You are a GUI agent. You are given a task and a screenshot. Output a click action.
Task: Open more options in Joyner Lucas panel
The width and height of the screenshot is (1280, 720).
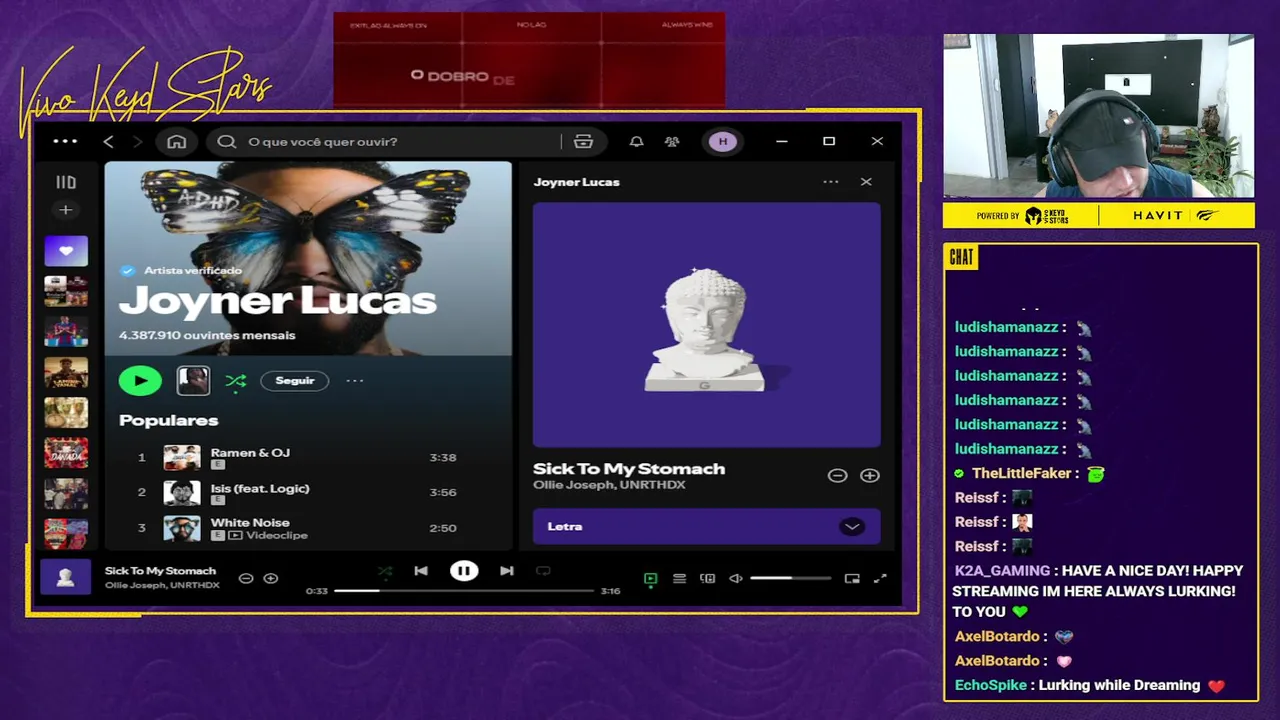831,182
